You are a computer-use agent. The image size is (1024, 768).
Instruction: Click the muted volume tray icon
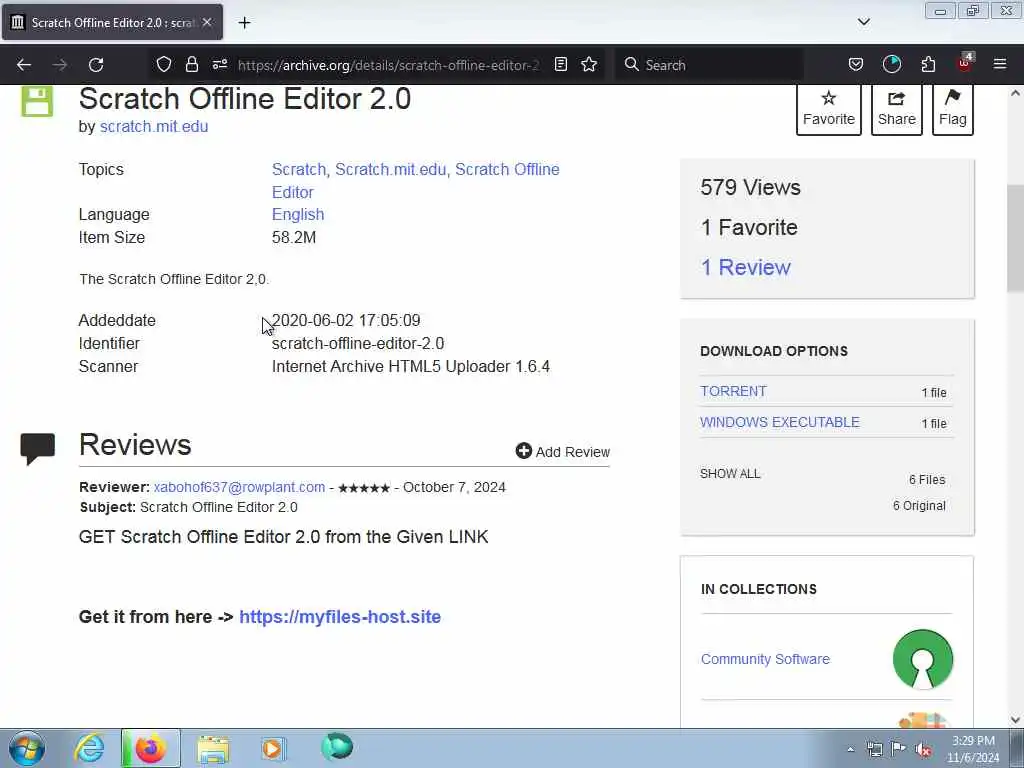pos(923,750)
